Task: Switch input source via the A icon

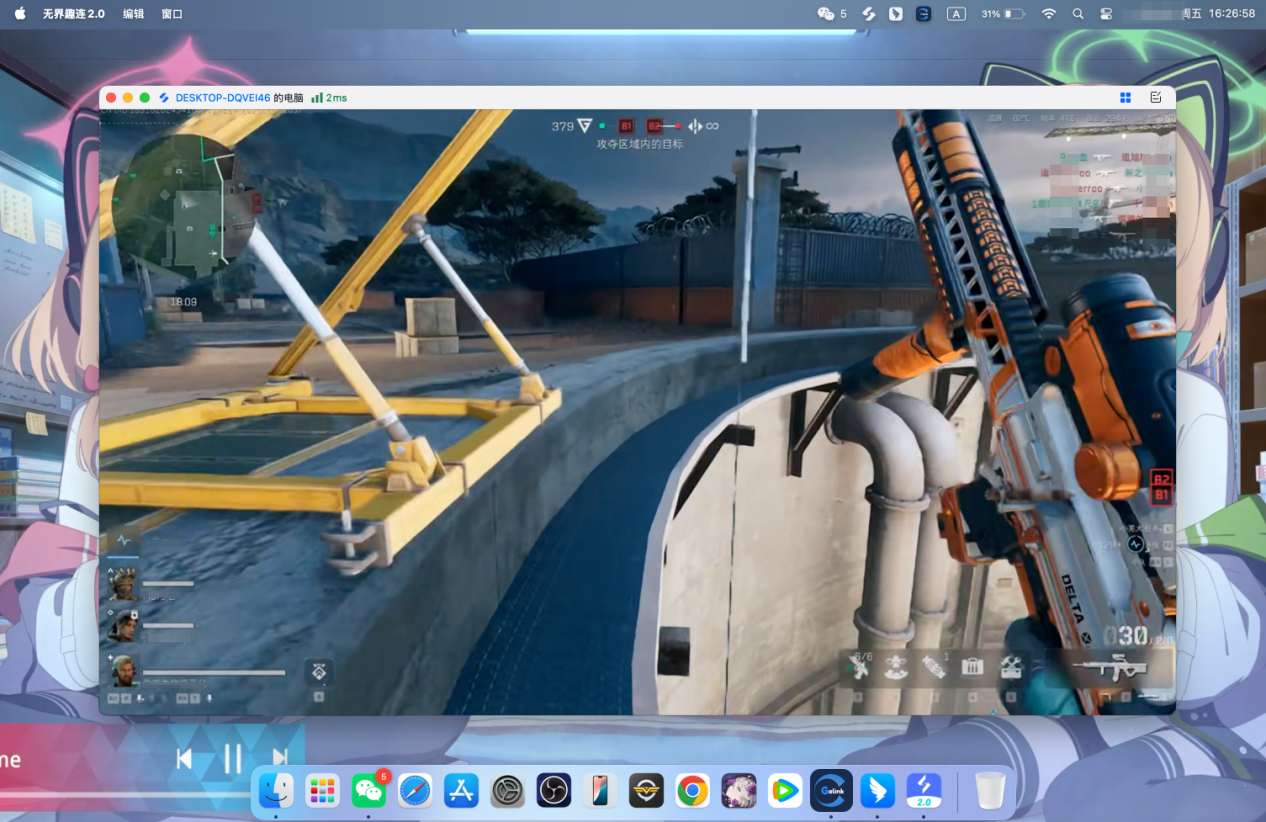Action: coord(956,14)
